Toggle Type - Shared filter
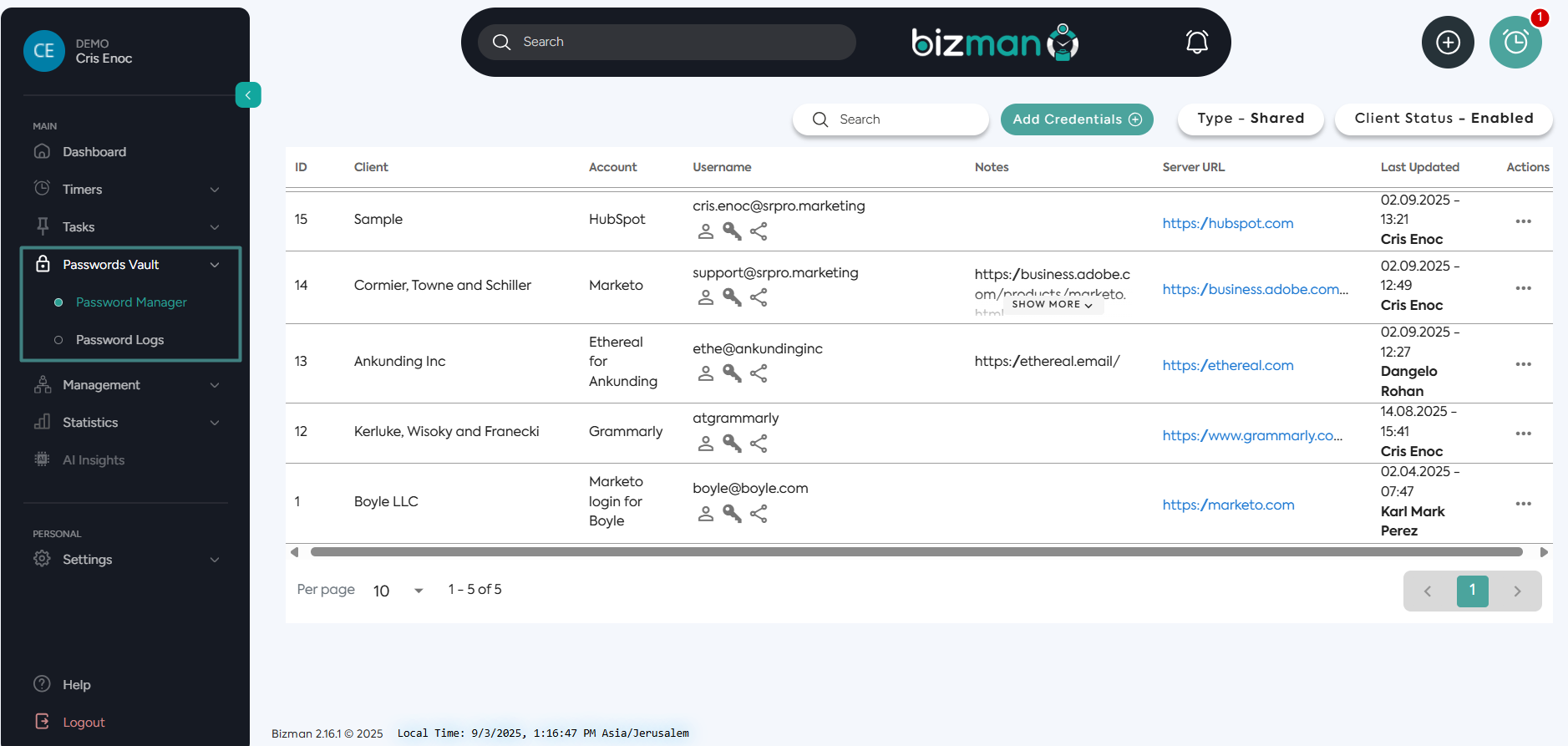This screenshot has width=1568, height=746. click(1250, 119)
